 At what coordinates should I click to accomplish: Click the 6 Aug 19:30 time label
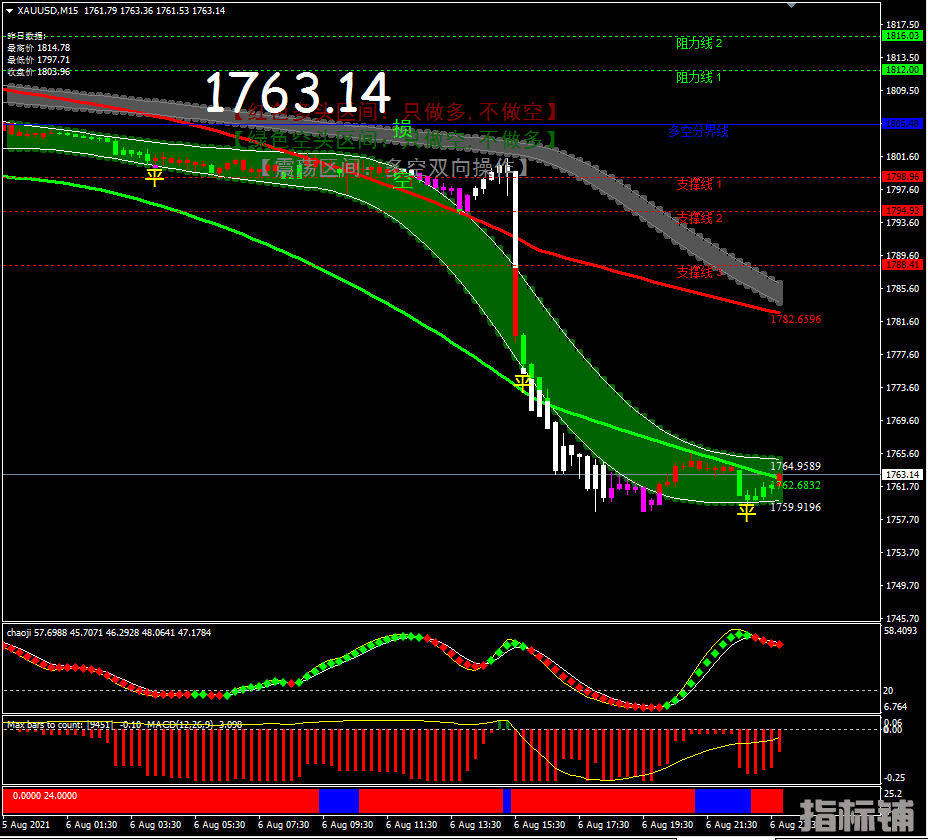click(x=667, y=825)
